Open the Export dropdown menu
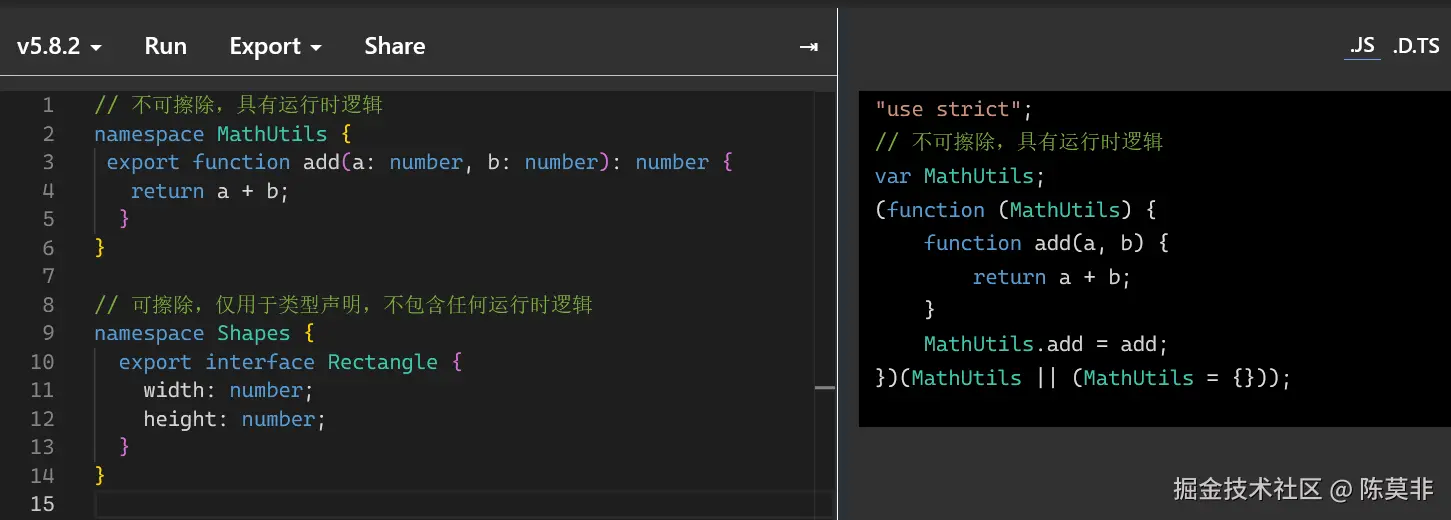1451x520 pixels. click(275, 46)
